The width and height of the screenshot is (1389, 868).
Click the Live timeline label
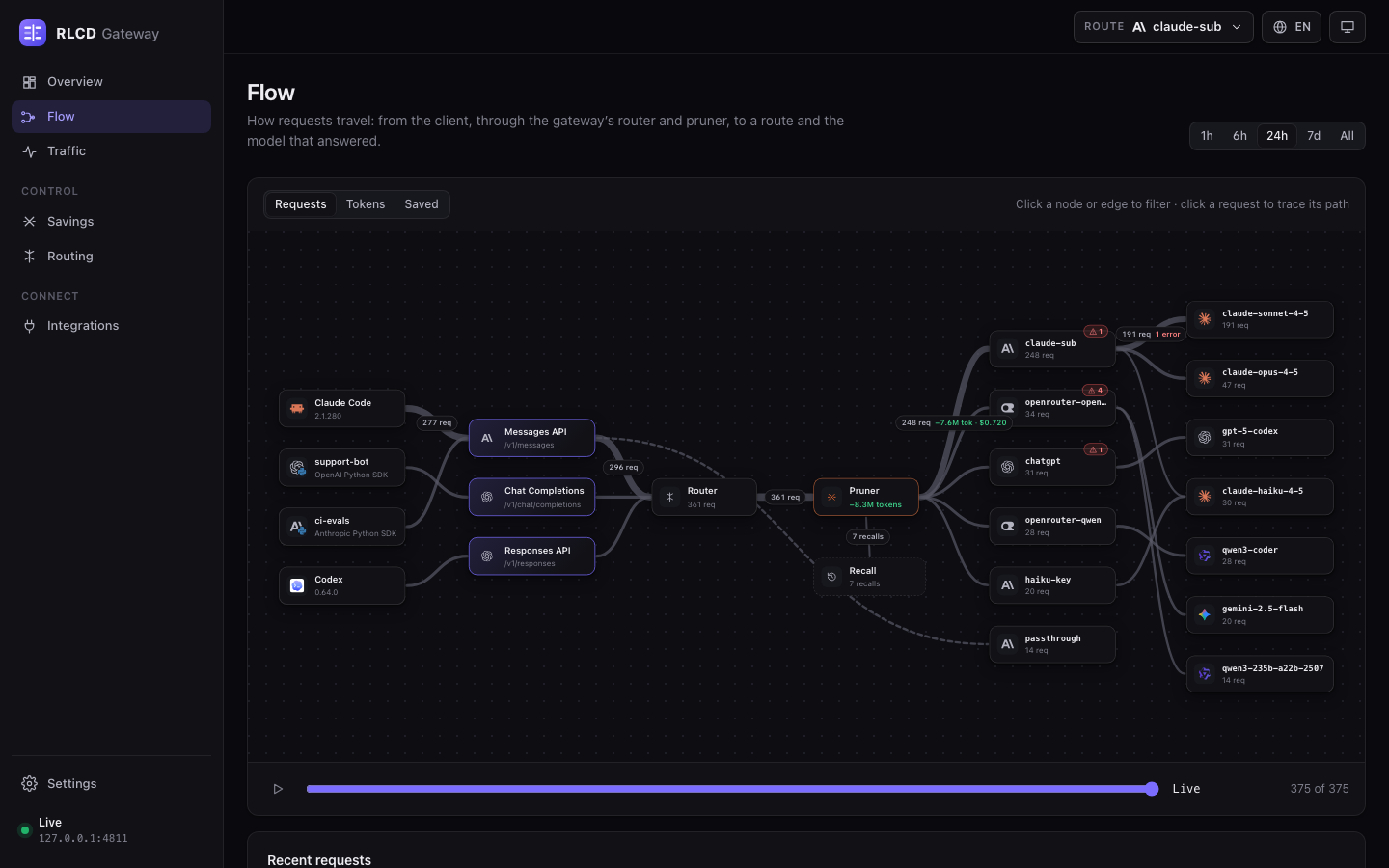pyautogui.click(x=1186, y=789)
